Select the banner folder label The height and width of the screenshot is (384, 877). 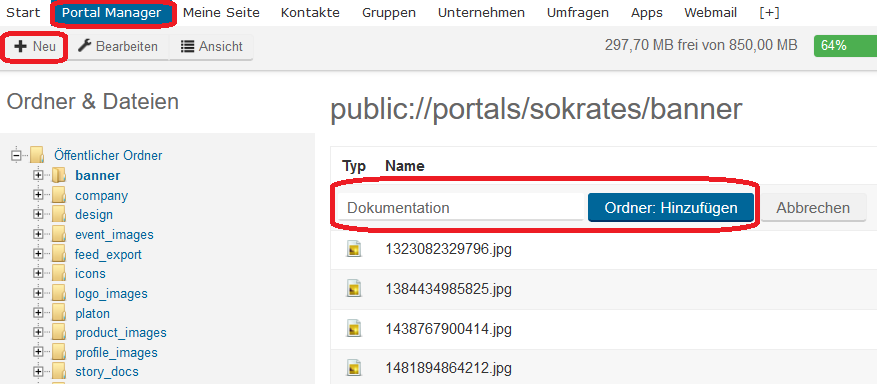[x=98, y=175]
